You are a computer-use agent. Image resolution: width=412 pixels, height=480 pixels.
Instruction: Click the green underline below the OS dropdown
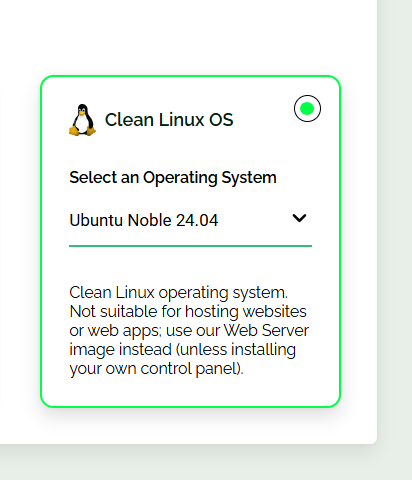point(190,246)
